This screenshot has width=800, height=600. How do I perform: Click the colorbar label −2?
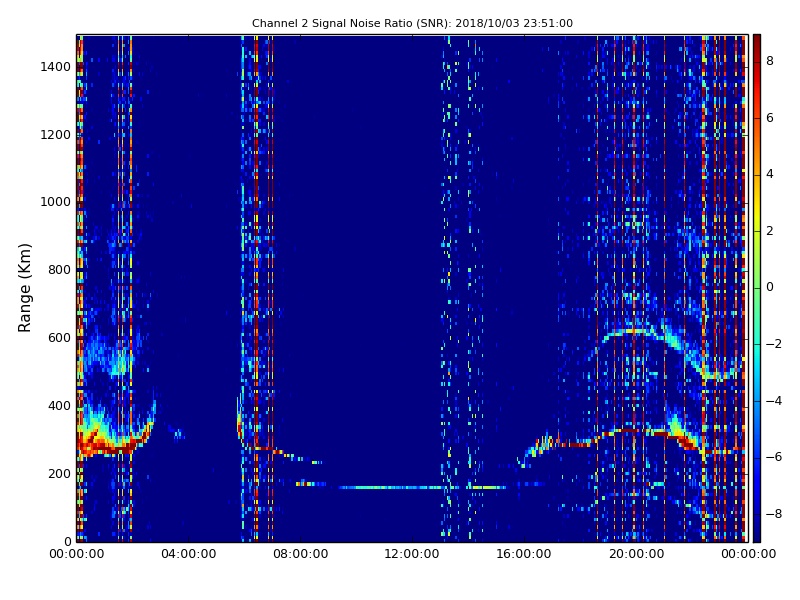pyautogui.click(x=773, y=344)
